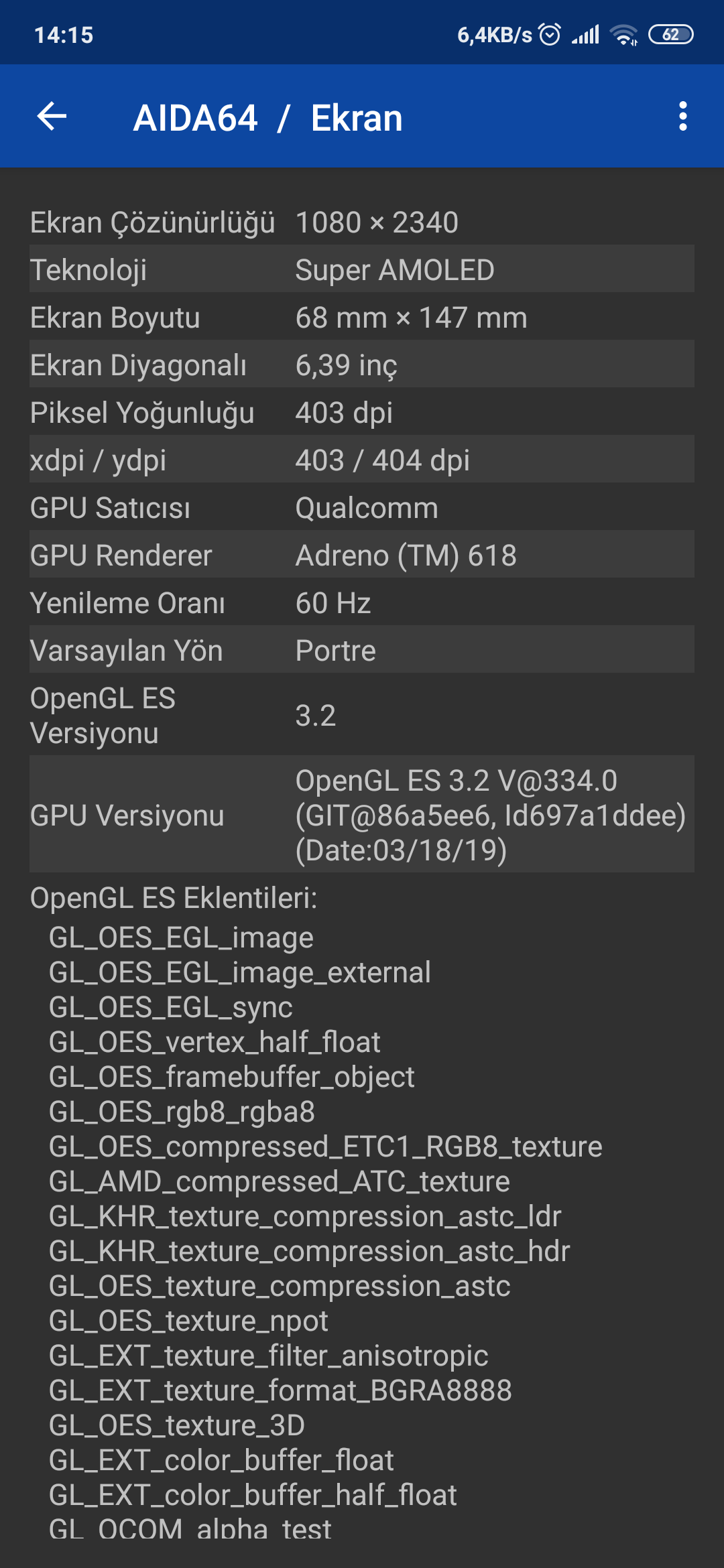Select the Piksel Yoğunluğu row

362,412
